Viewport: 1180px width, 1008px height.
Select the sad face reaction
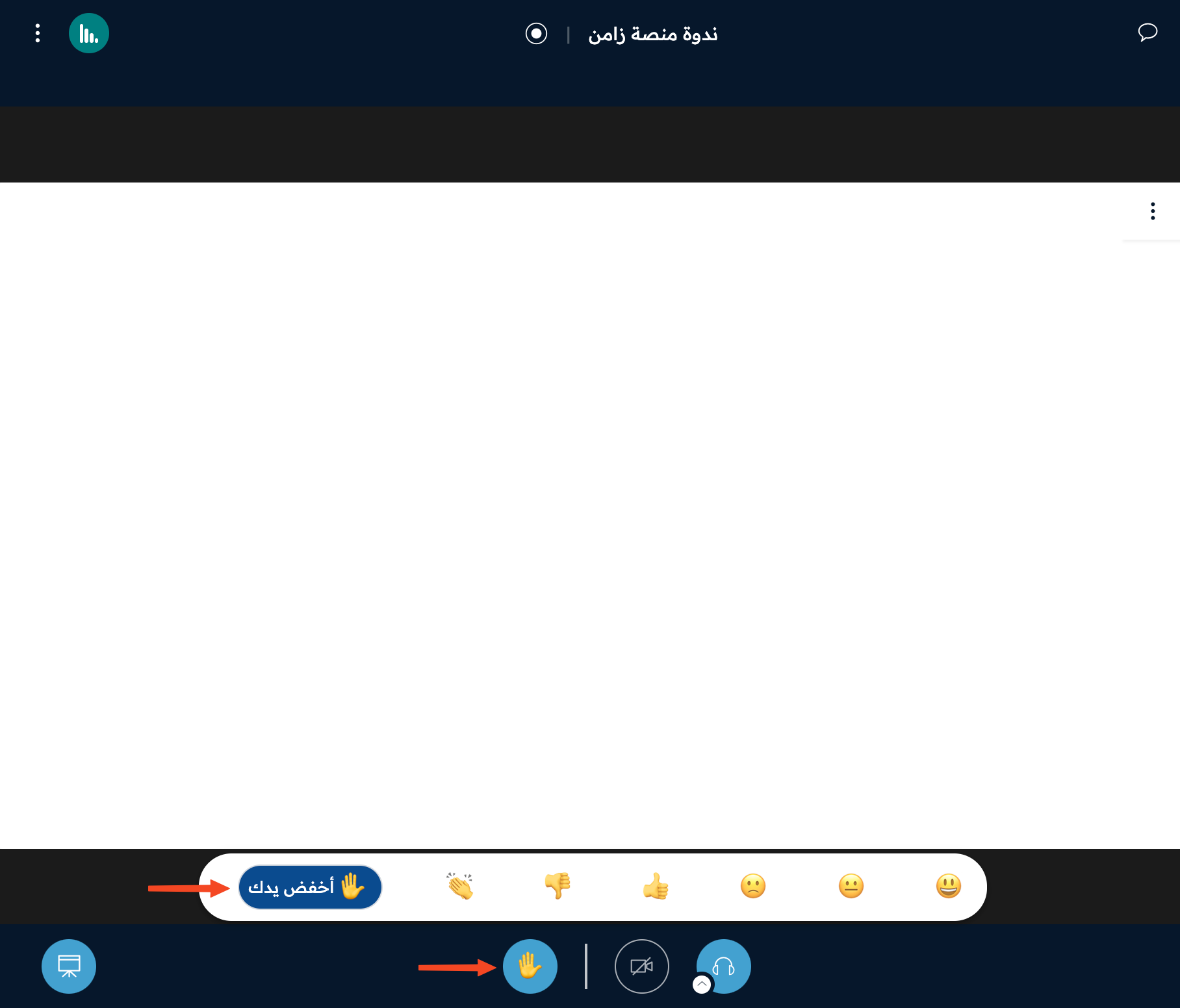pos(753,886)
